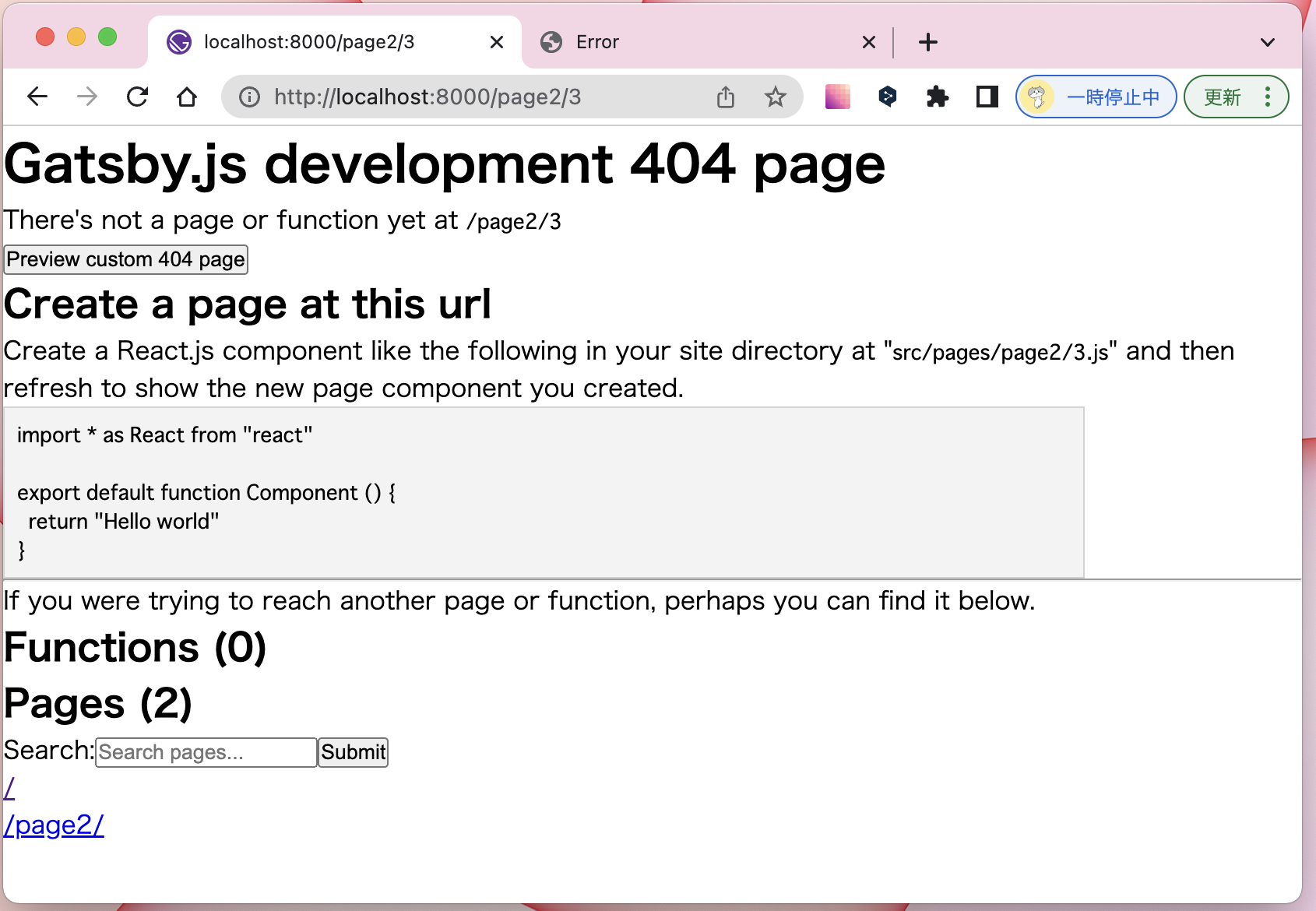Launch the pink gradient extension
1316x911 pixels.
coord(837,97)
